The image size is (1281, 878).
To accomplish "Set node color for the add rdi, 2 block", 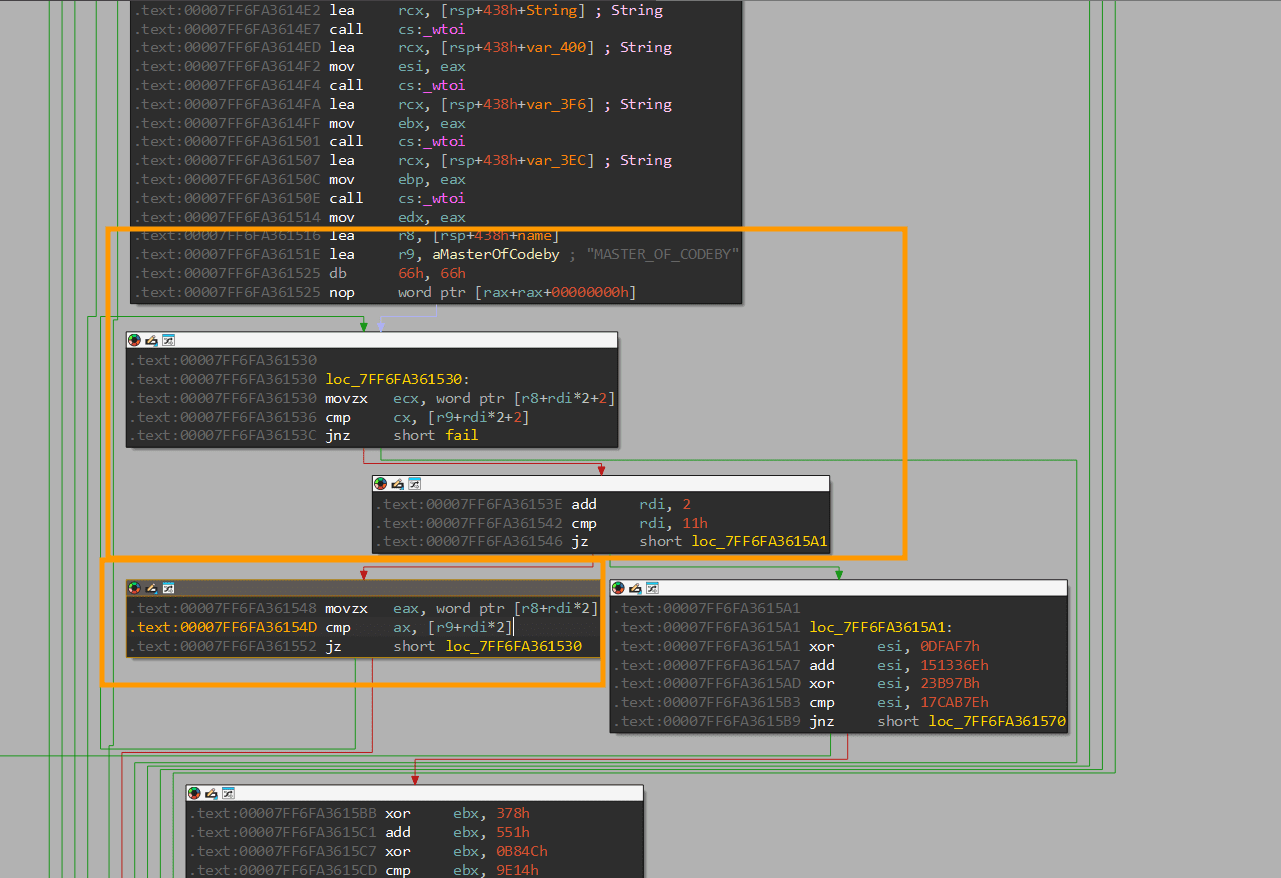I will click(x=381, y=484).
